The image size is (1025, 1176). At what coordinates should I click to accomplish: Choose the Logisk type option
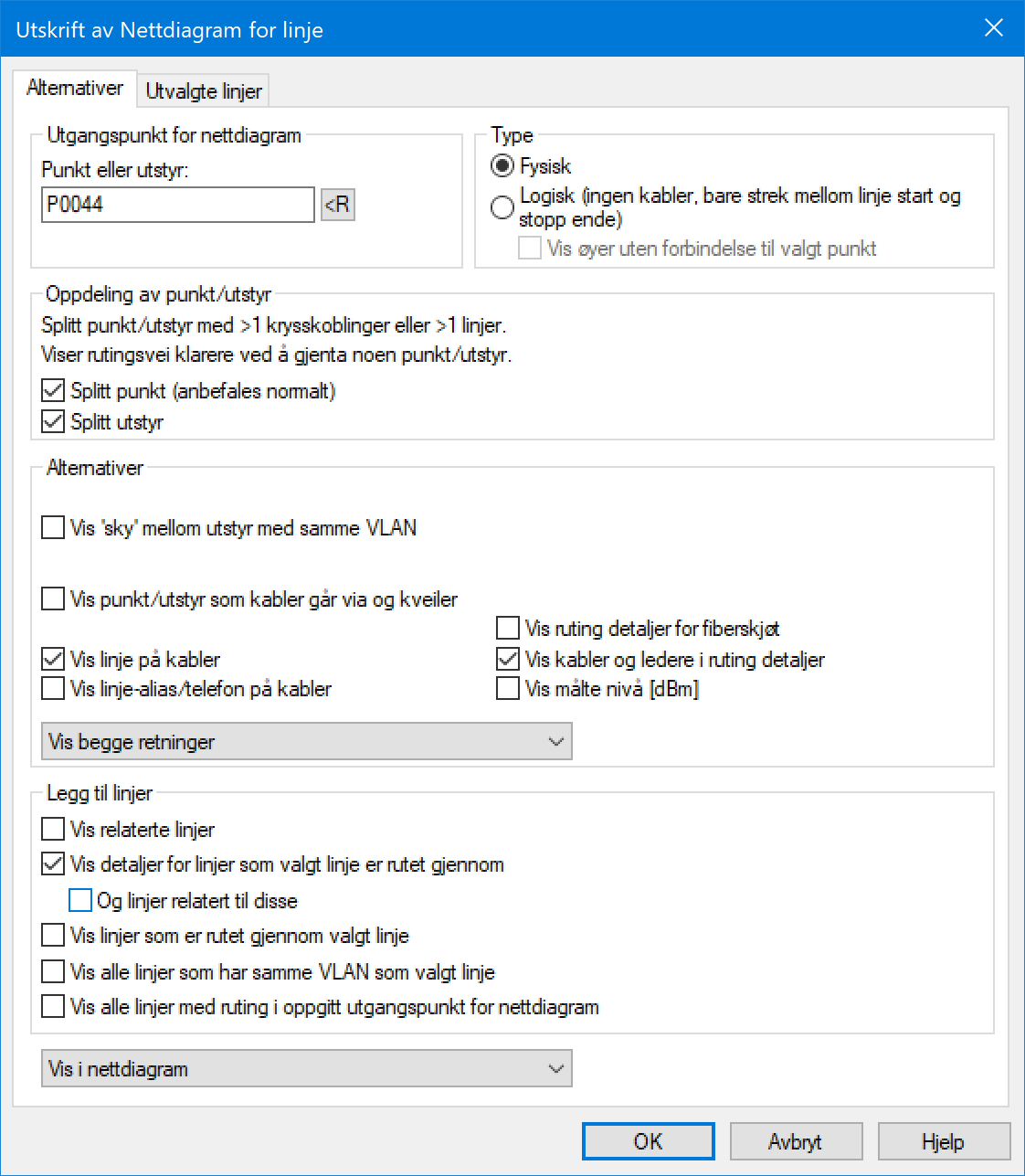click(x=502, y=207)
